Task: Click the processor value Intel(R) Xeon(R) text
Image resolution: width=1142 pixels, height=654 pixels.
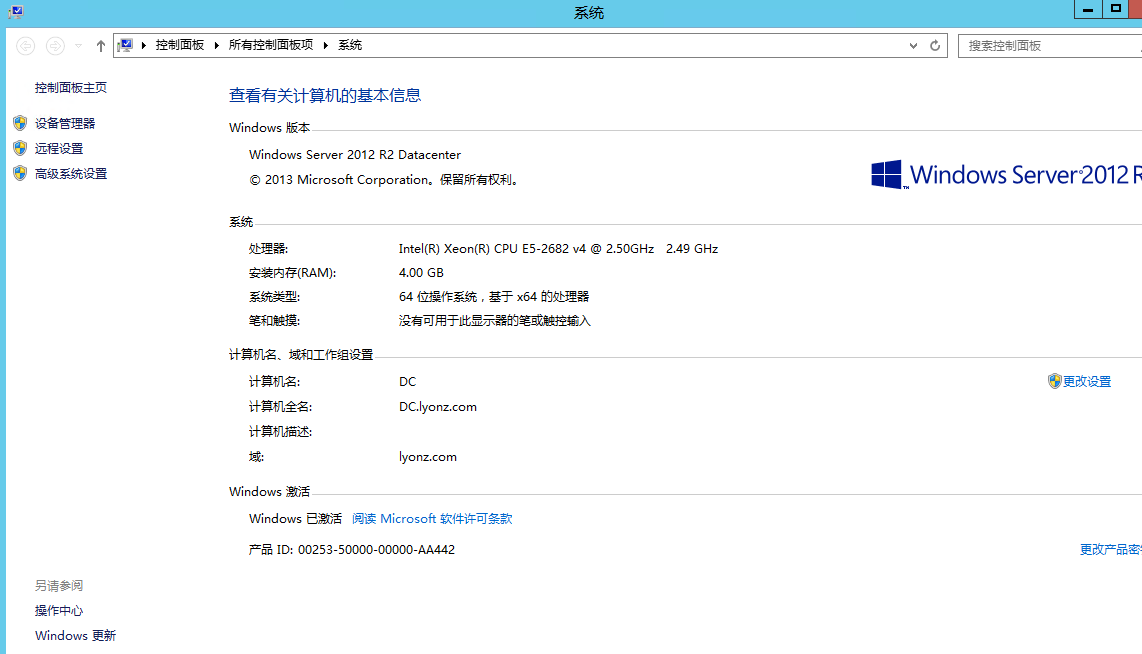Action: 558,248
